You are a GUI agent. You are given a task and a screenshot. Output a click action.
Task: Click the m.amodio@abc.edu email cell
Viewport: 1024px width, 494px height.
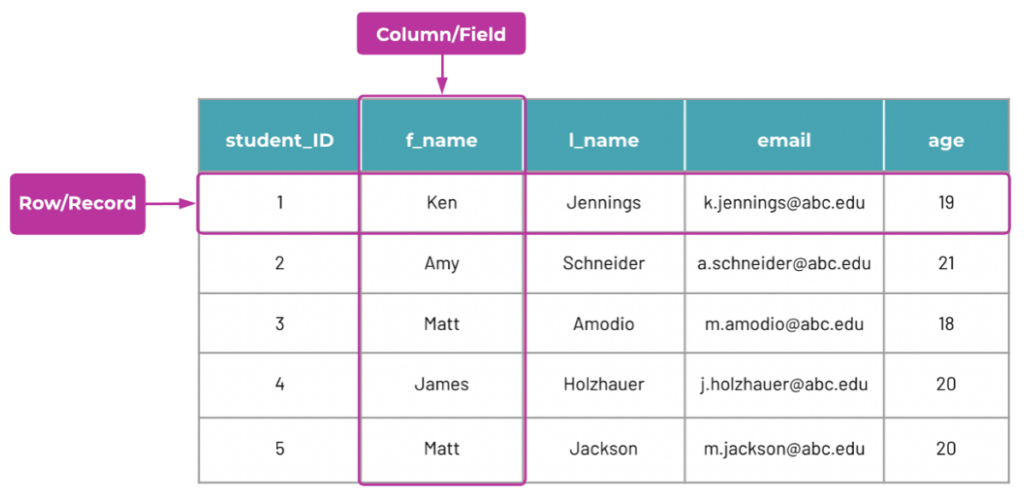tap(784, 324)
